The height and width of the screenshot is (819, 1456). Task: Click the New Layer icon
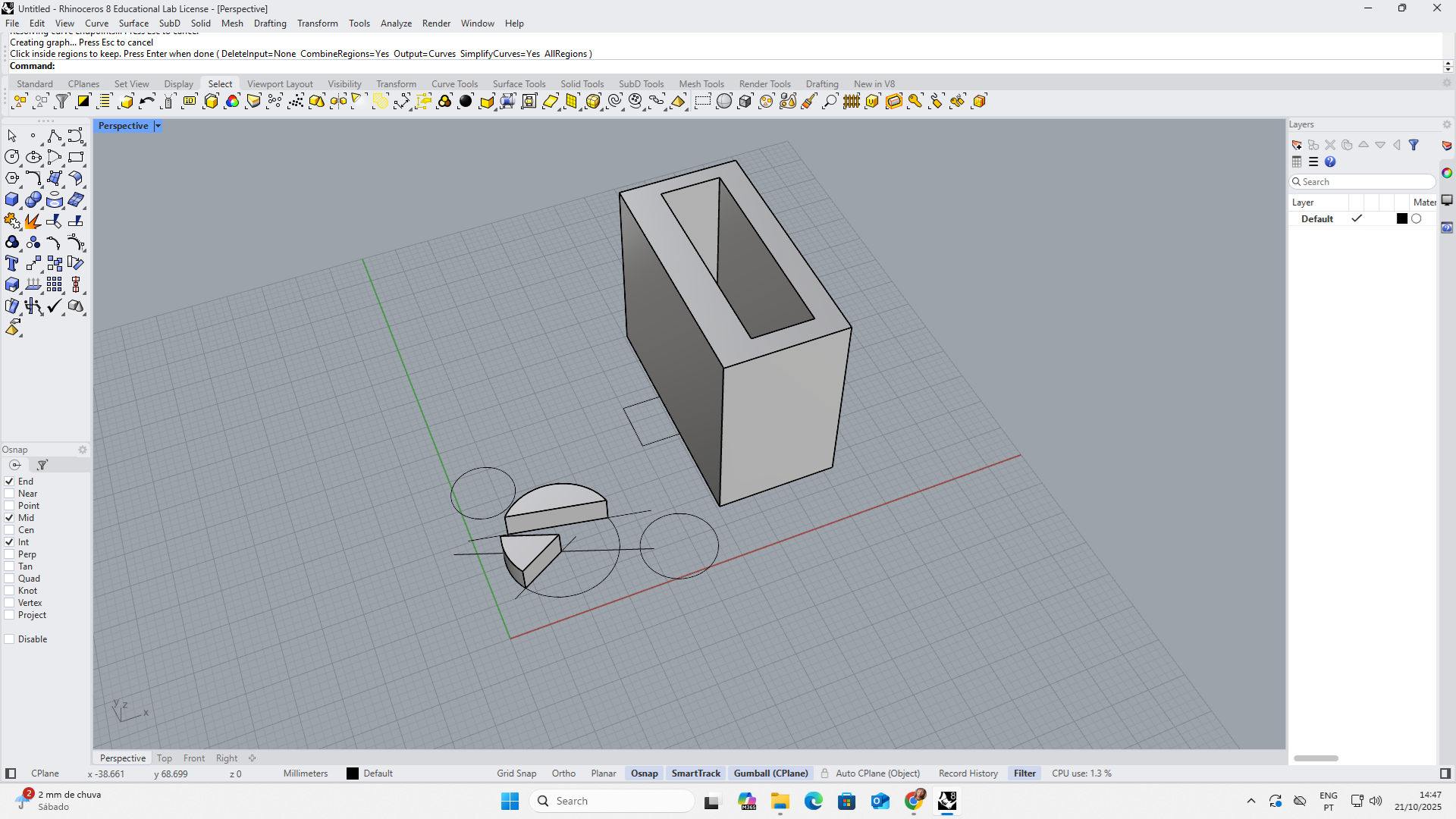(x=1297, y=145)
